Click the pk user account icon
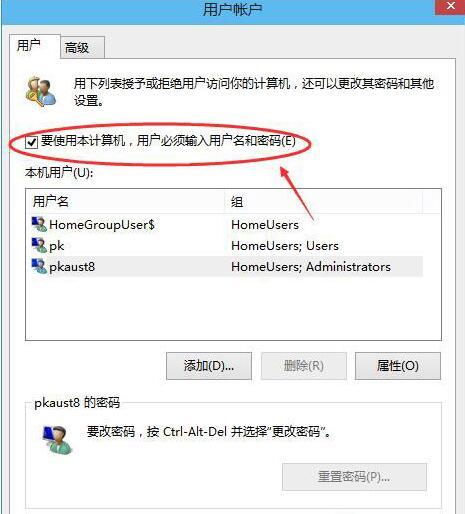The width and height of the screenshot is (465, 514). click(x=39, y=245)
